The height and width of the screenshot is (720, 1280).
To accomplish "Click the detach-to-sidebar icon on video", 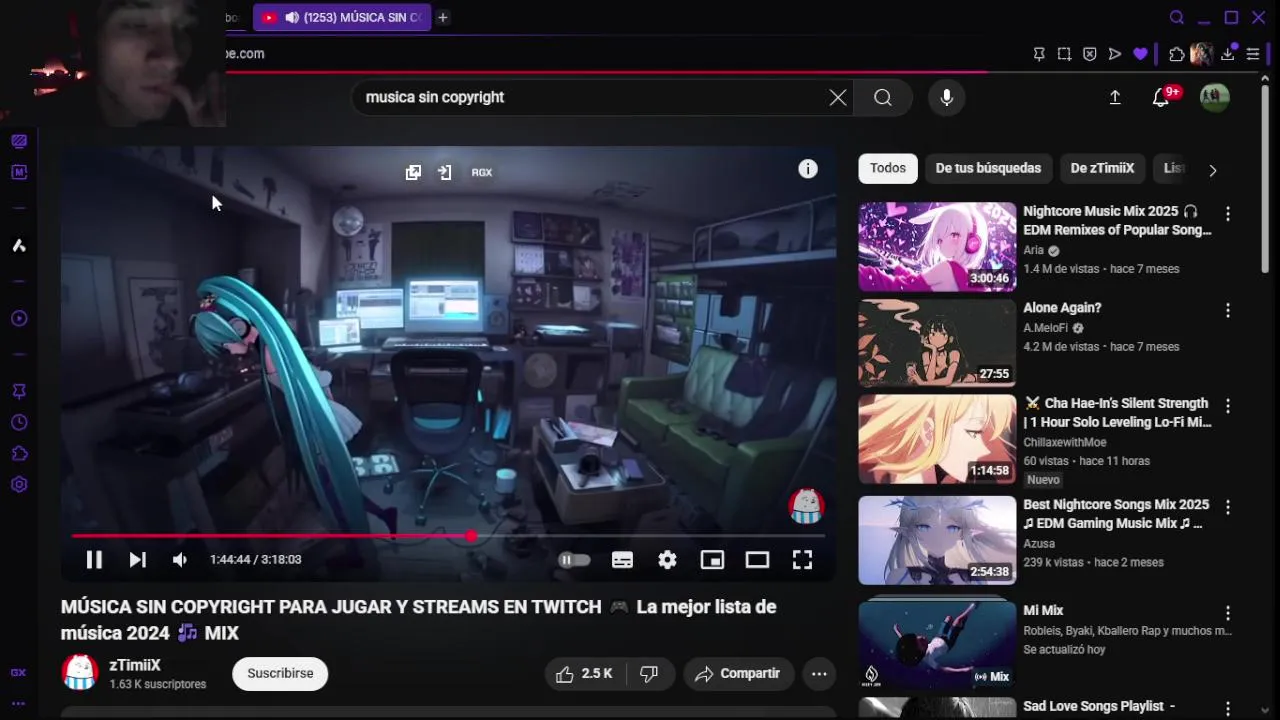I will [445, 172].
